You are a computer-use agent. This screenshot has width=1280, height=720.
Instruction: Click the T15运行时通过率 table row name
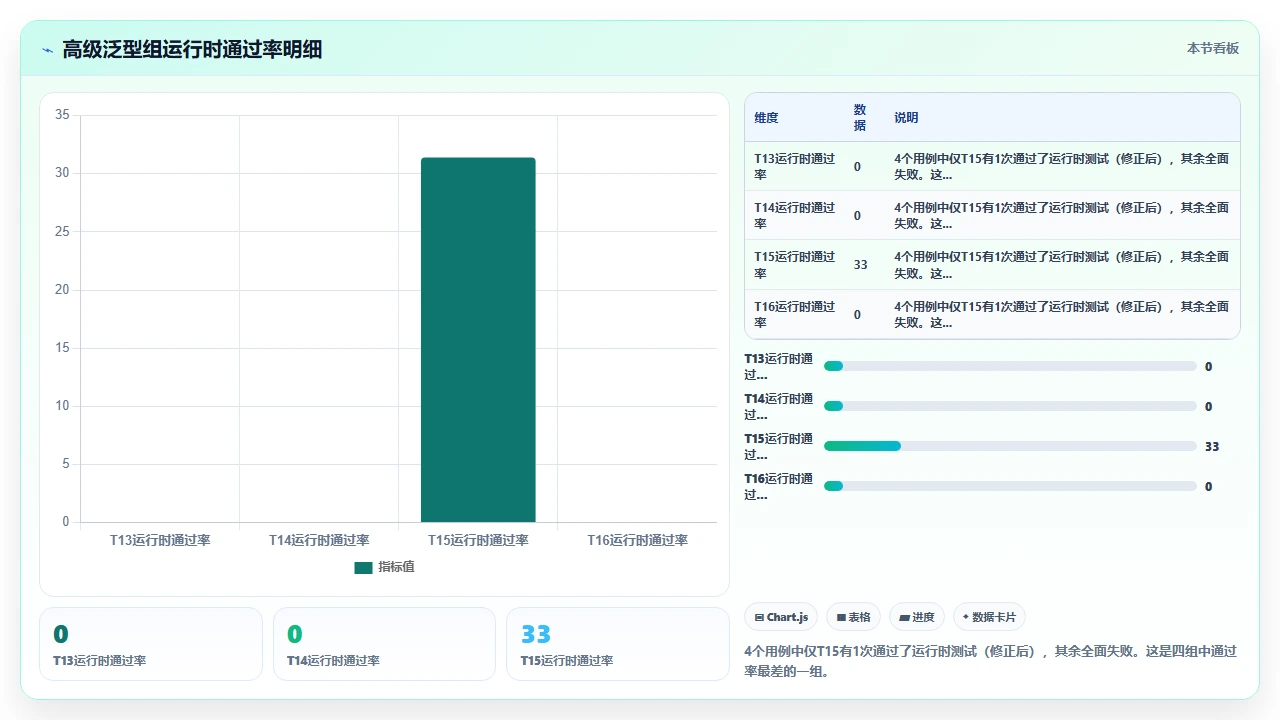795,265
